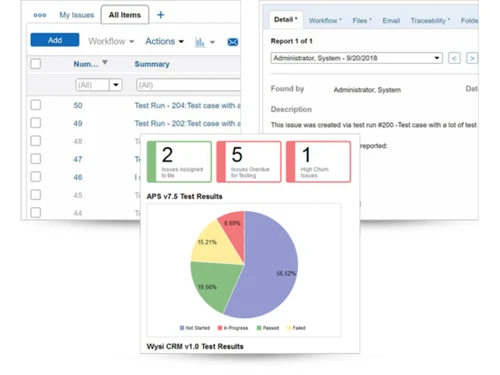Open the Traceability tab
Screen dimensions: 500x375
[x=430, y=21]
